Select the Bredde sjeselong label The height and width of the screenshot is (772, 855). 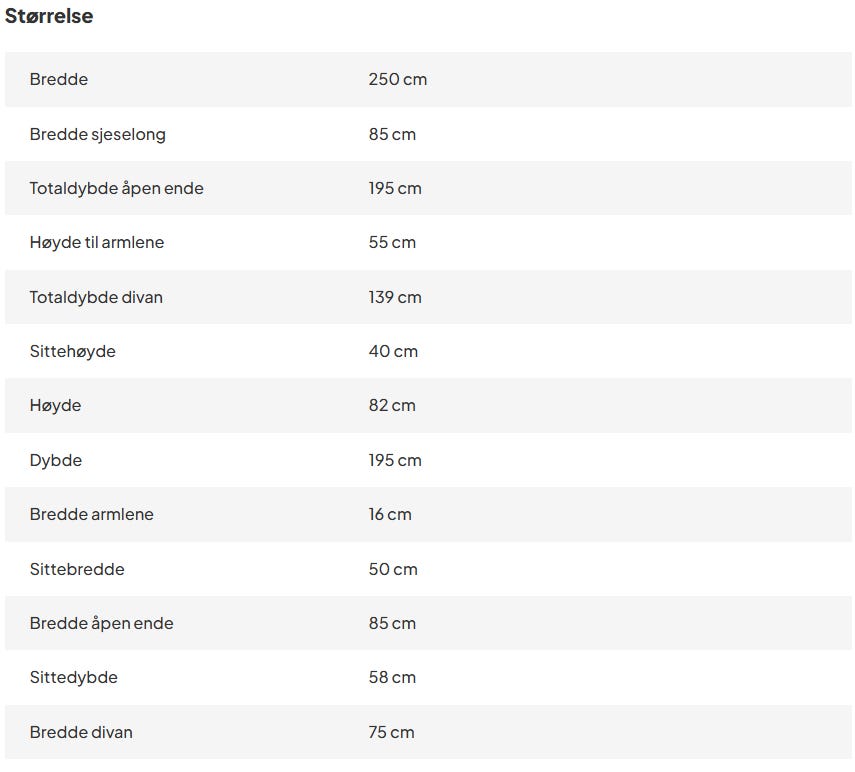pos(97,134)
